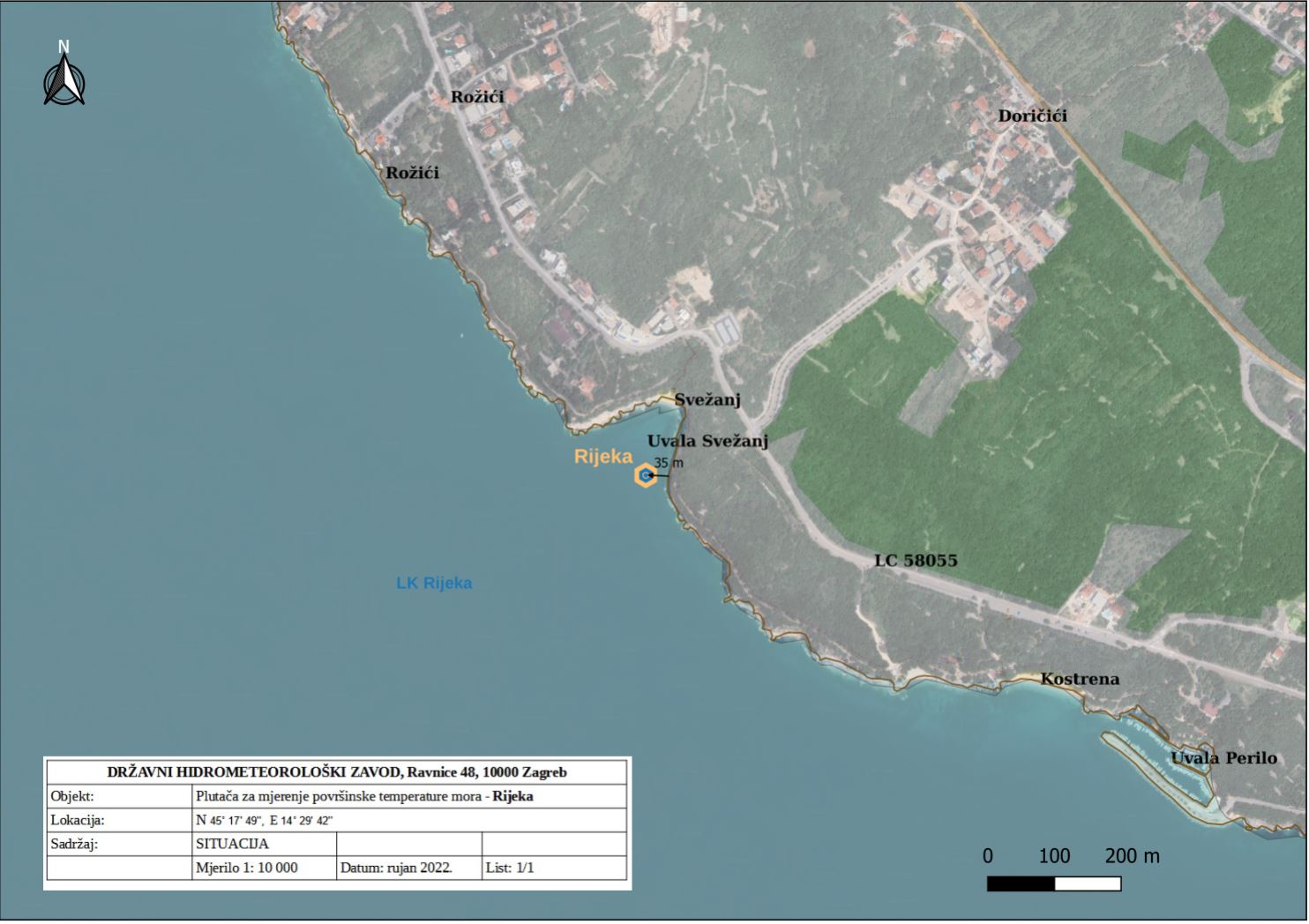Click the blue LK Rijeka label
Screen dimensions: 1309x924
tap(433, 584)
